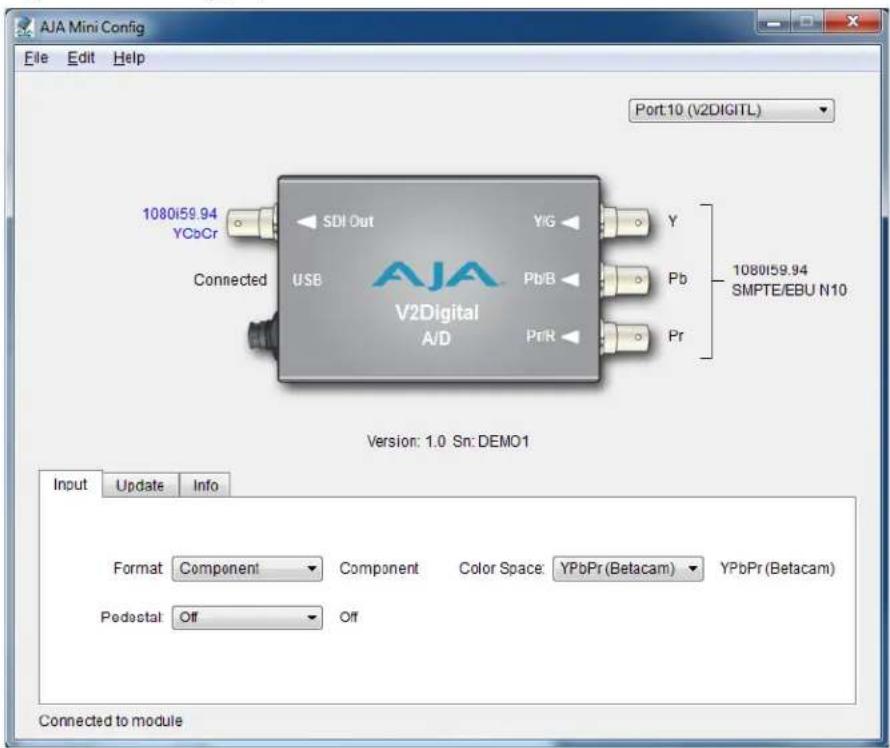The width and height of the screenshot is (890, 748).
Task: Minimize the AJA Mini Config window
Action: point(773,23)
